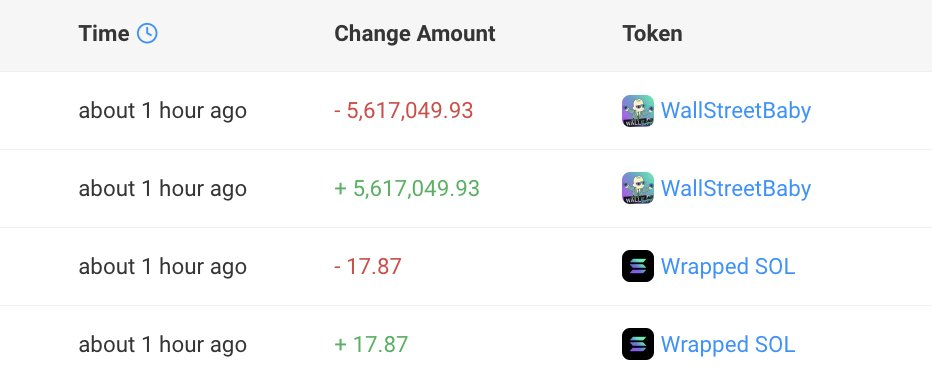This screenshot has height=378, width=932.
Task: Select the red -17.87 change amount
Action: click(x=368, y=266)
